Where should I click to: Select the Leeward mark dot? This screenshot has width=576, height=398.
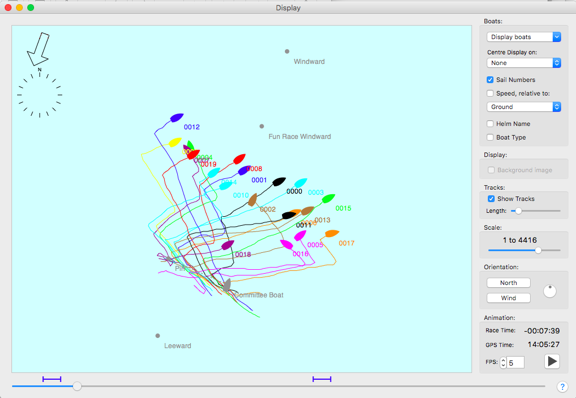click(x=158, y=336)
